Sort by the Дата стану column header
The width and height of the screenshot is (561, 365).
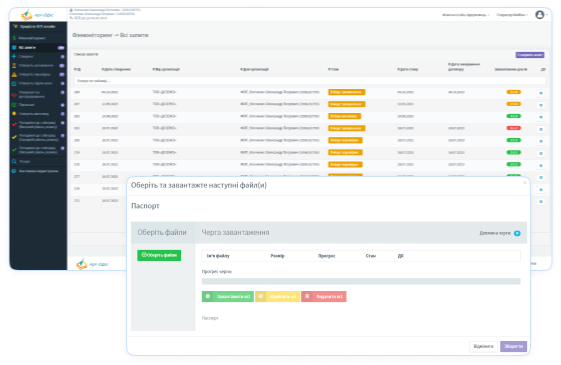[x=408, y=69]
